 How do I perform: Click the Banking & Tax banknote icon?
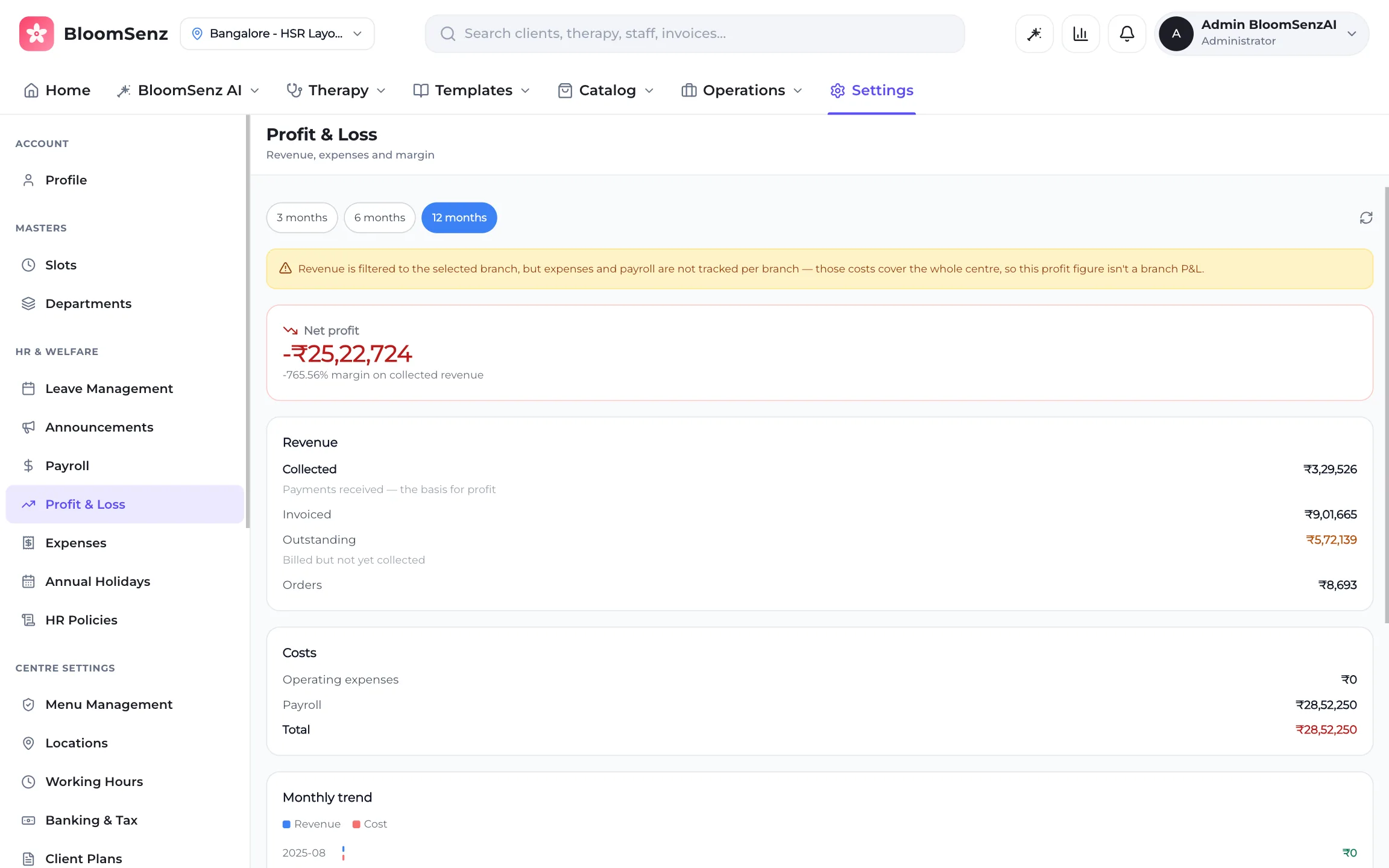[28, 820]
